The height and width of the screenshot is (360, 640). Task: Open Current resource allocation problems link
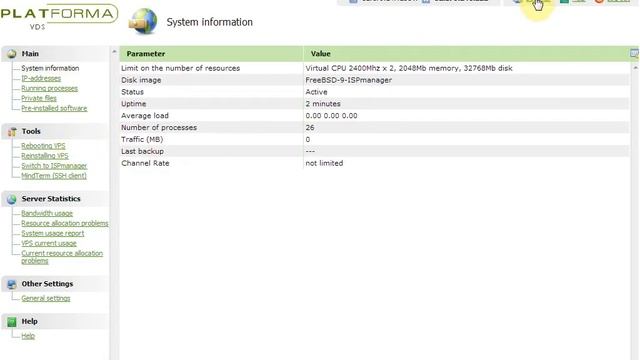pos(62,257)
